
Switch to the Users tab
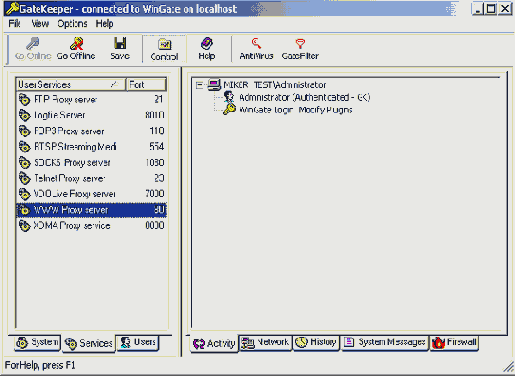(x=138, y=343)
